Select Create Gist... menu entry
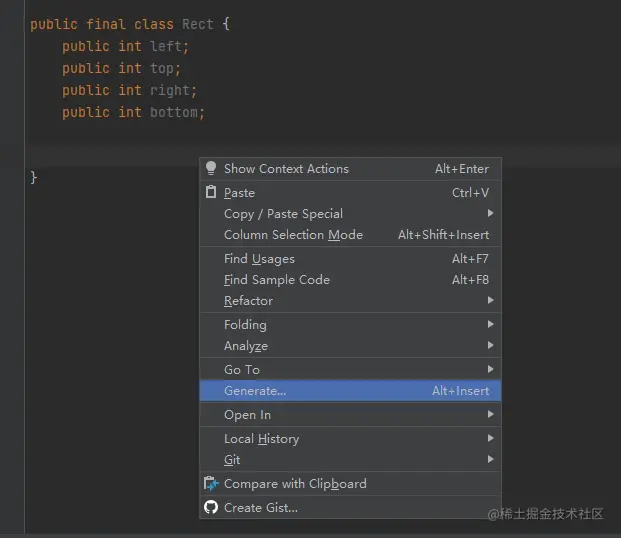This screenshot has width=621, height=538. 351,508
